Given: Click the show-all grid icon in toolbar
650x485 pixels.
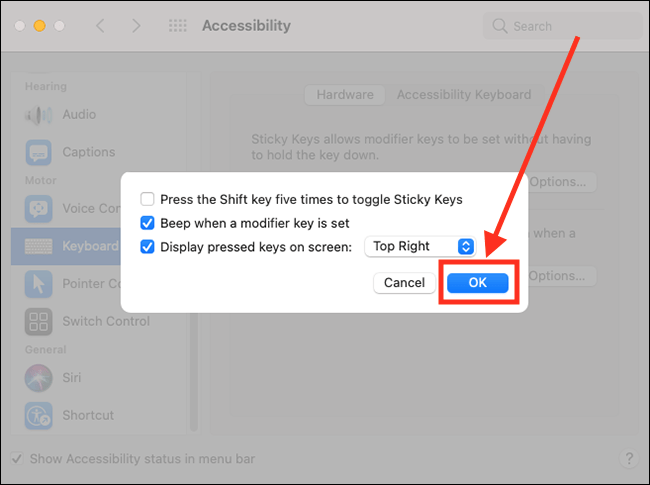Looking at the screenshot, I should point(178,26).
